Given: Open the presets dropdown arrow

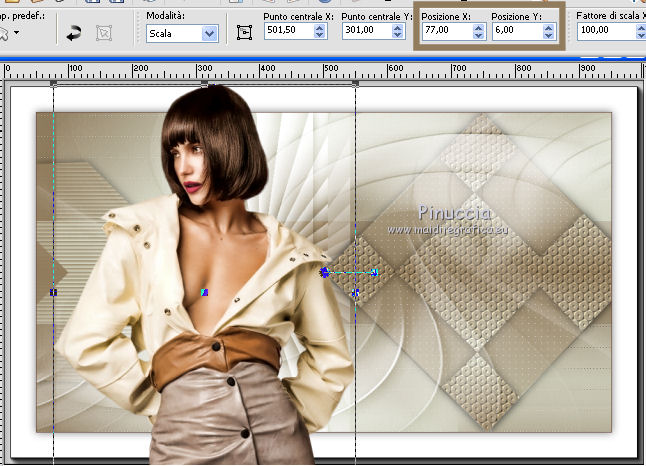Looking at the screenshot, I should pos(16,32).
